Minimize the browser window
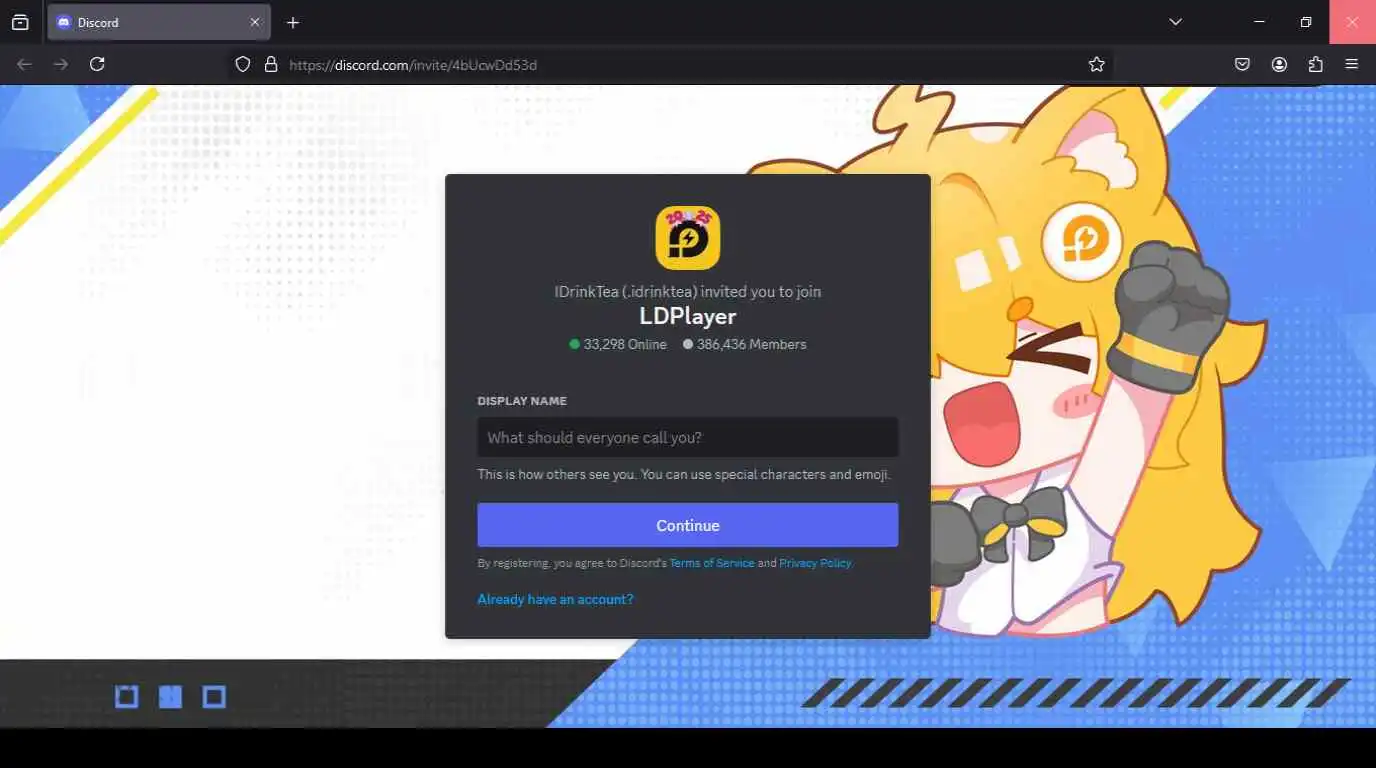Viewport: 1376px width, 768px height. click(x=1260, y=22)
